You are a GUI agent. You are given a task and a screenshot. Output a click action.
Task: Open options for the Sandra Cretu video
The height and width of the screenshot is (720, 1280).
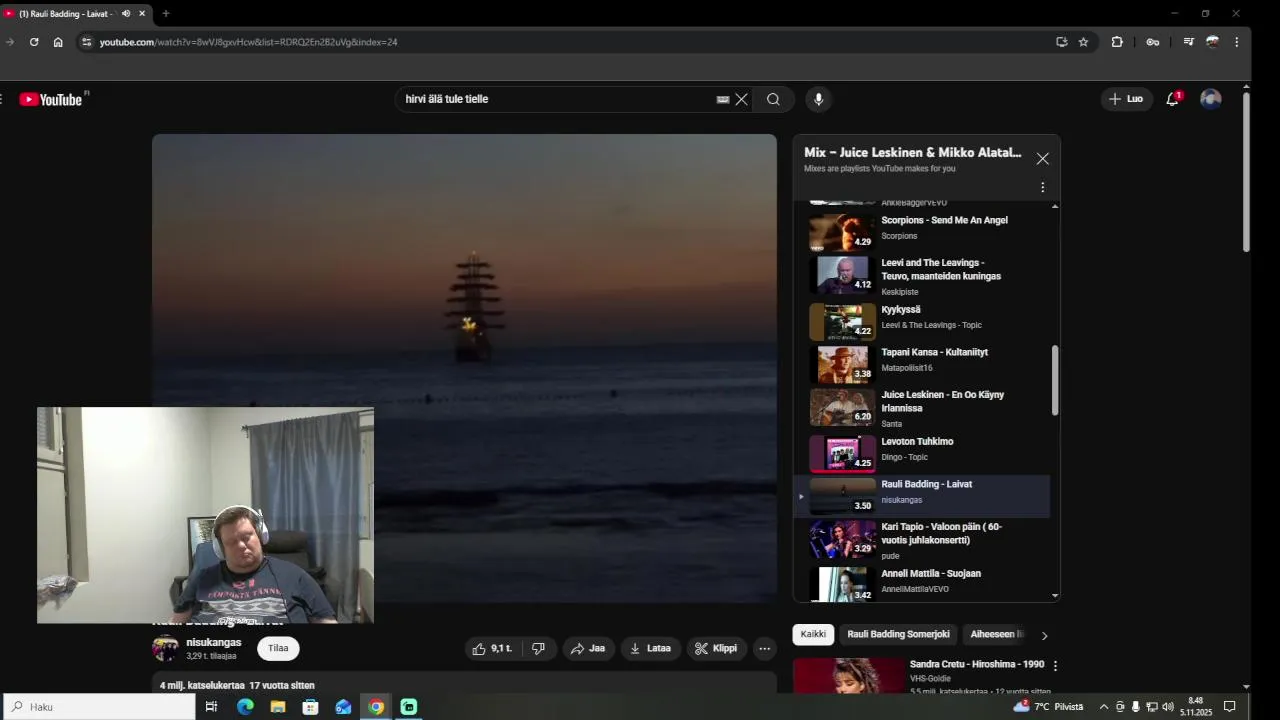click(1055, 665)
